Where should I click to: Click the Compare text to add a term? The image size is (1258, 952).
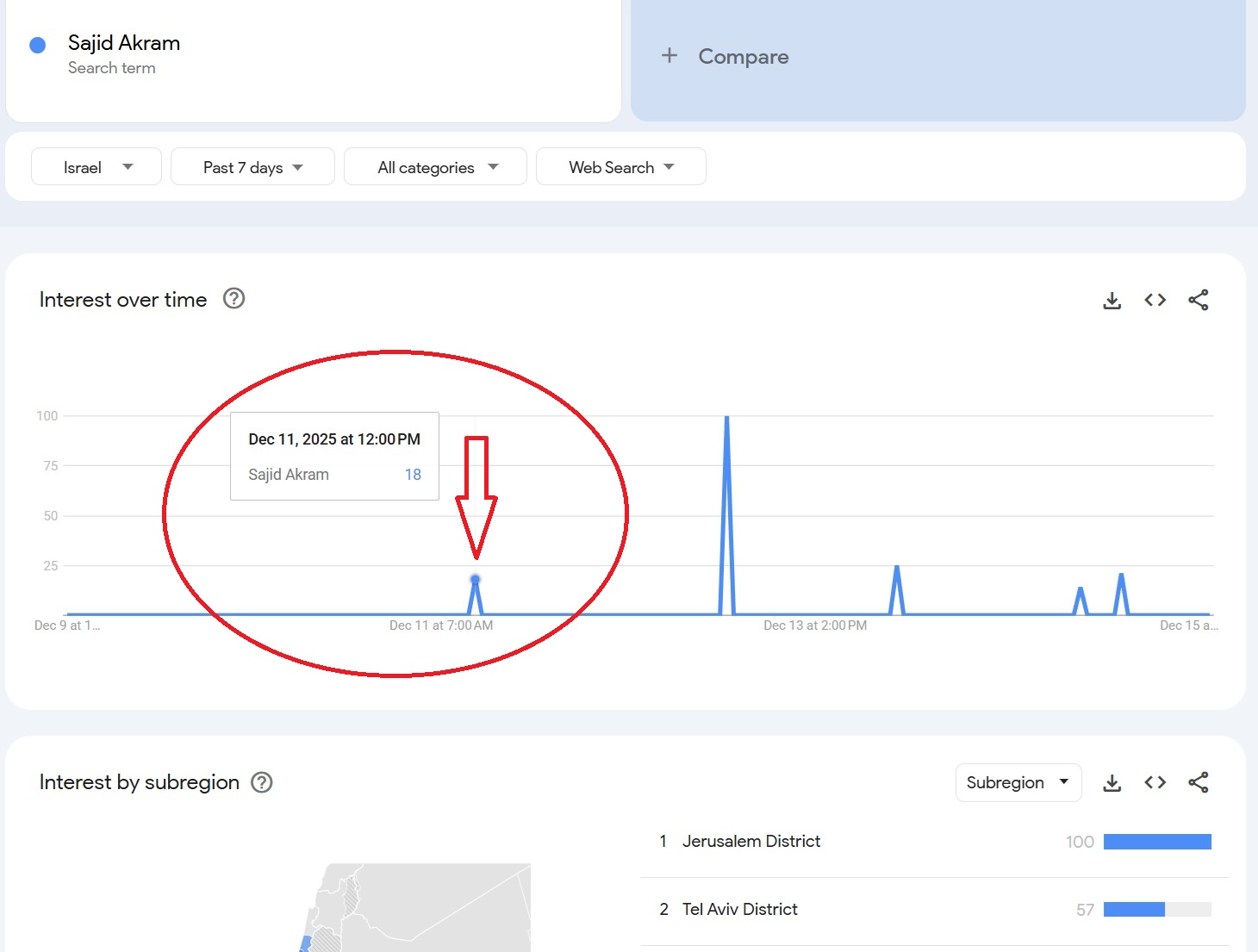[744, 57]
